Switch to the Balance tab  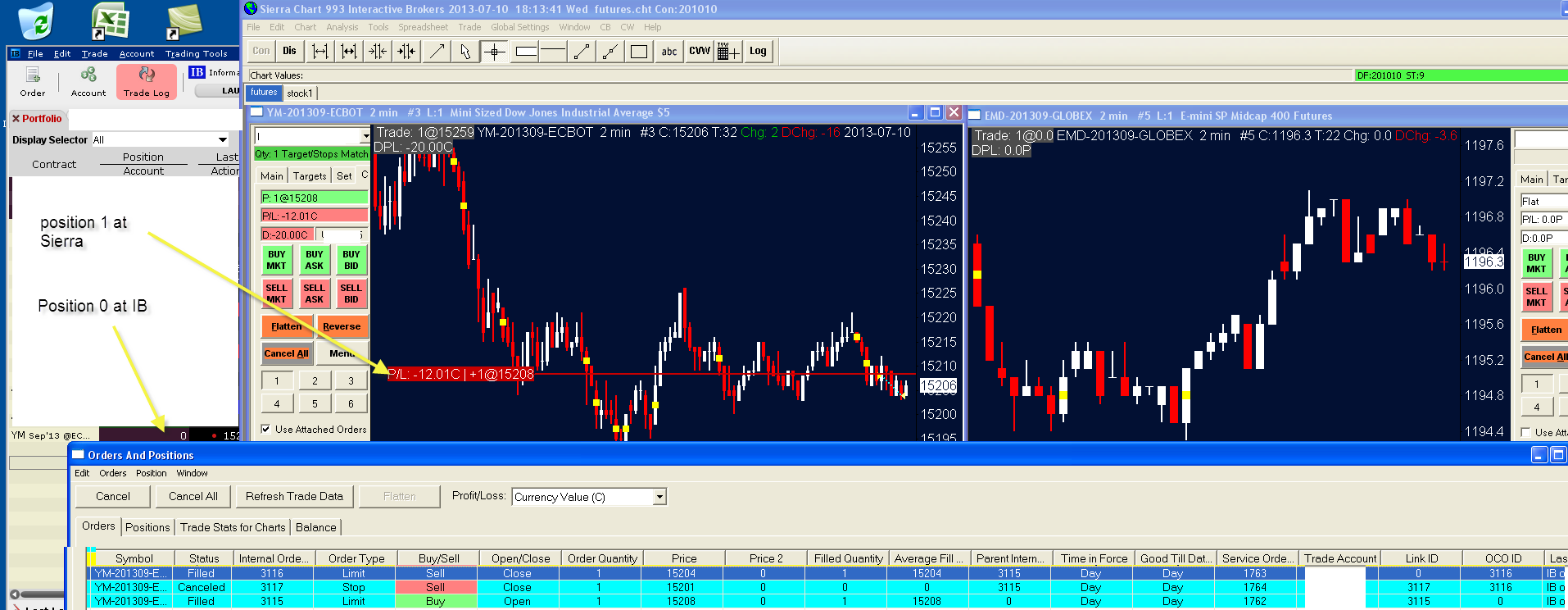click(315, 527)
